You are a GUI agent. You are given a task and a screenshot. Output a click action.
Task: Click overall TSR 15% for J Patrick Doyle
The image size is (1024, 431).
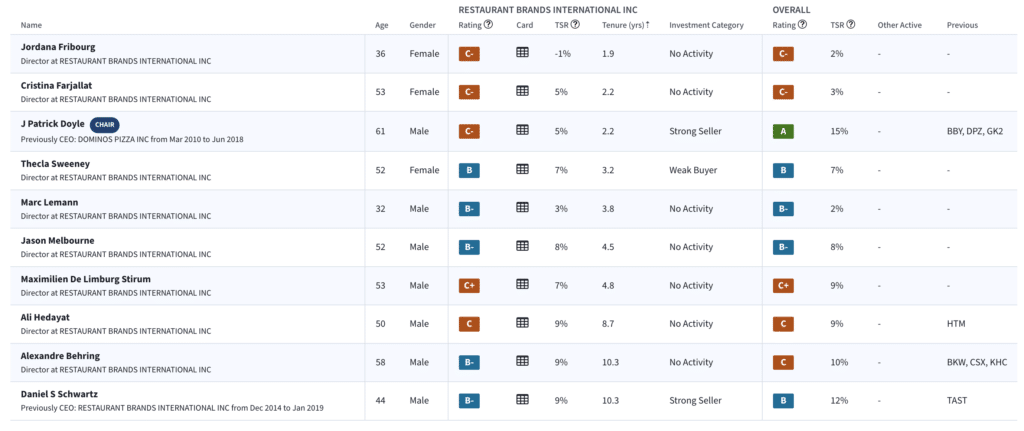pos(839,131)
